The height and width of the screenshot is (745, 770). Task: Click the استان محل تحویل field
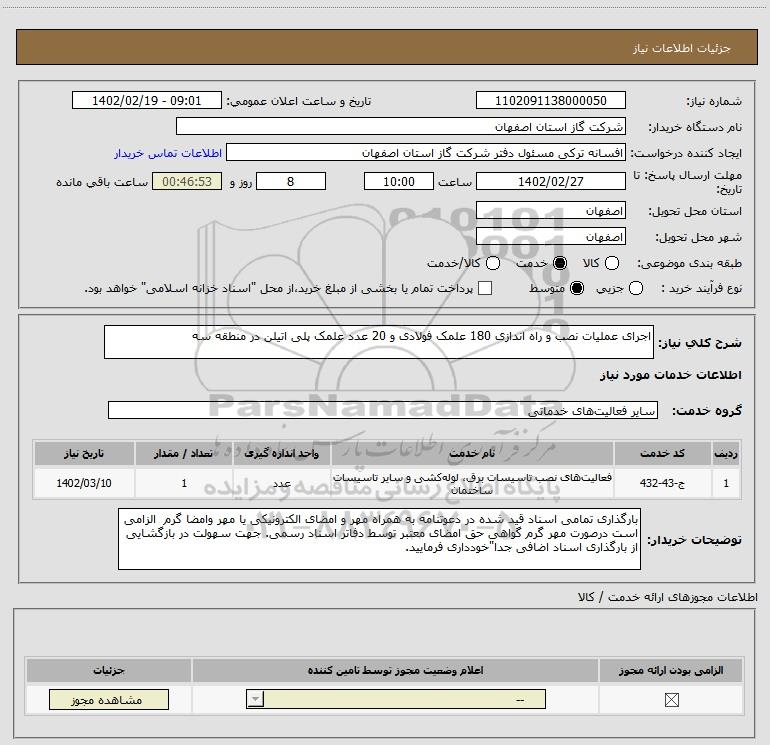pos(550,211)
